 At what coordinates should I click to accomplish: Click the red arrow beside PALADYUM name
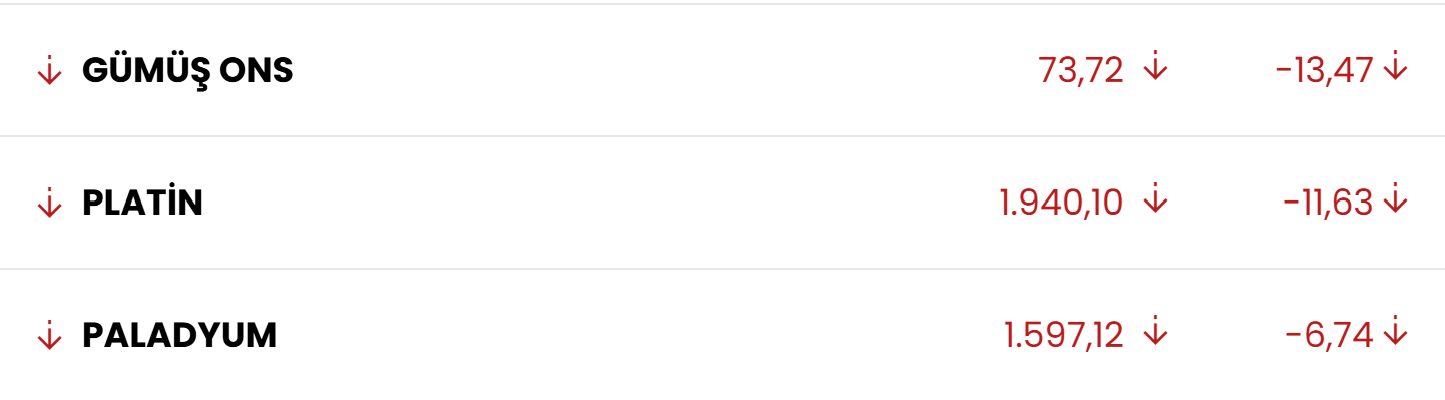[x=49, y=337]
